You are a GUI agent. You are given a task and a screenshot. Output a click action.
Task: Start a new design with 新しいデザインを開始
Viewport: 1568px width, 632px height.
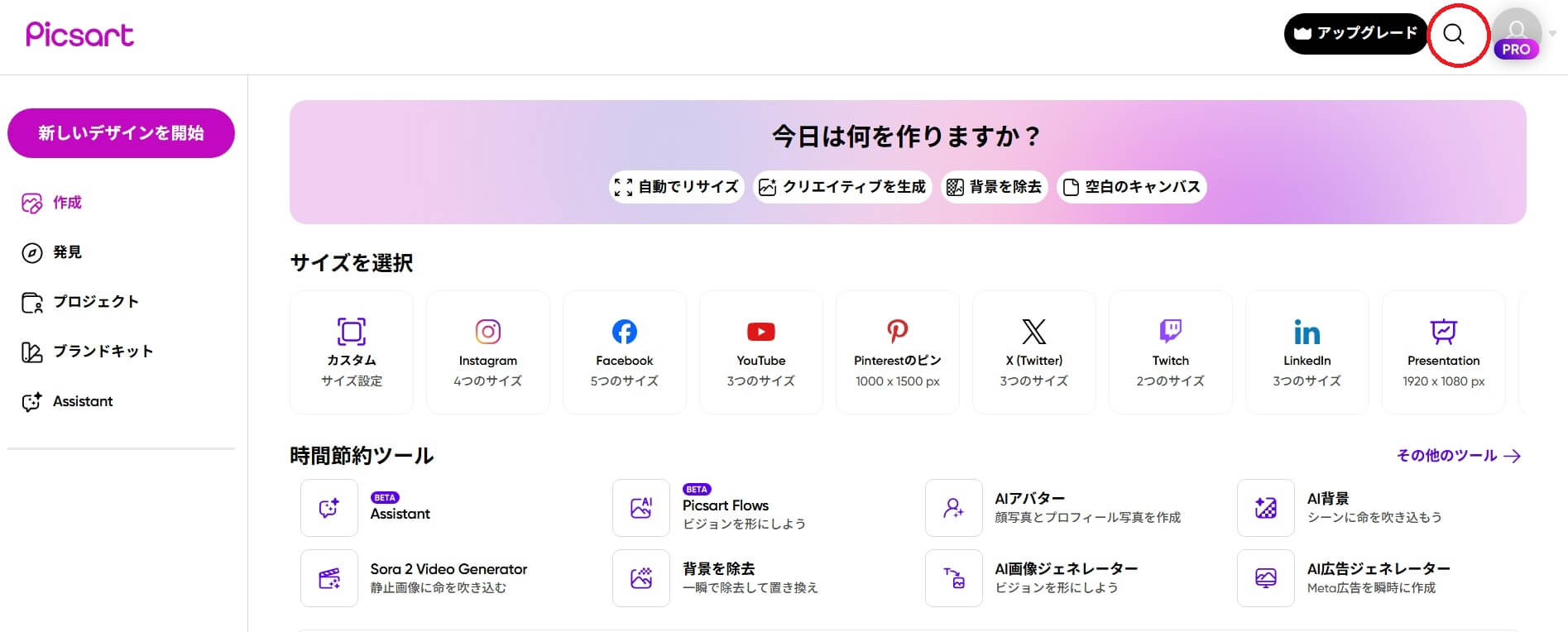121,133
